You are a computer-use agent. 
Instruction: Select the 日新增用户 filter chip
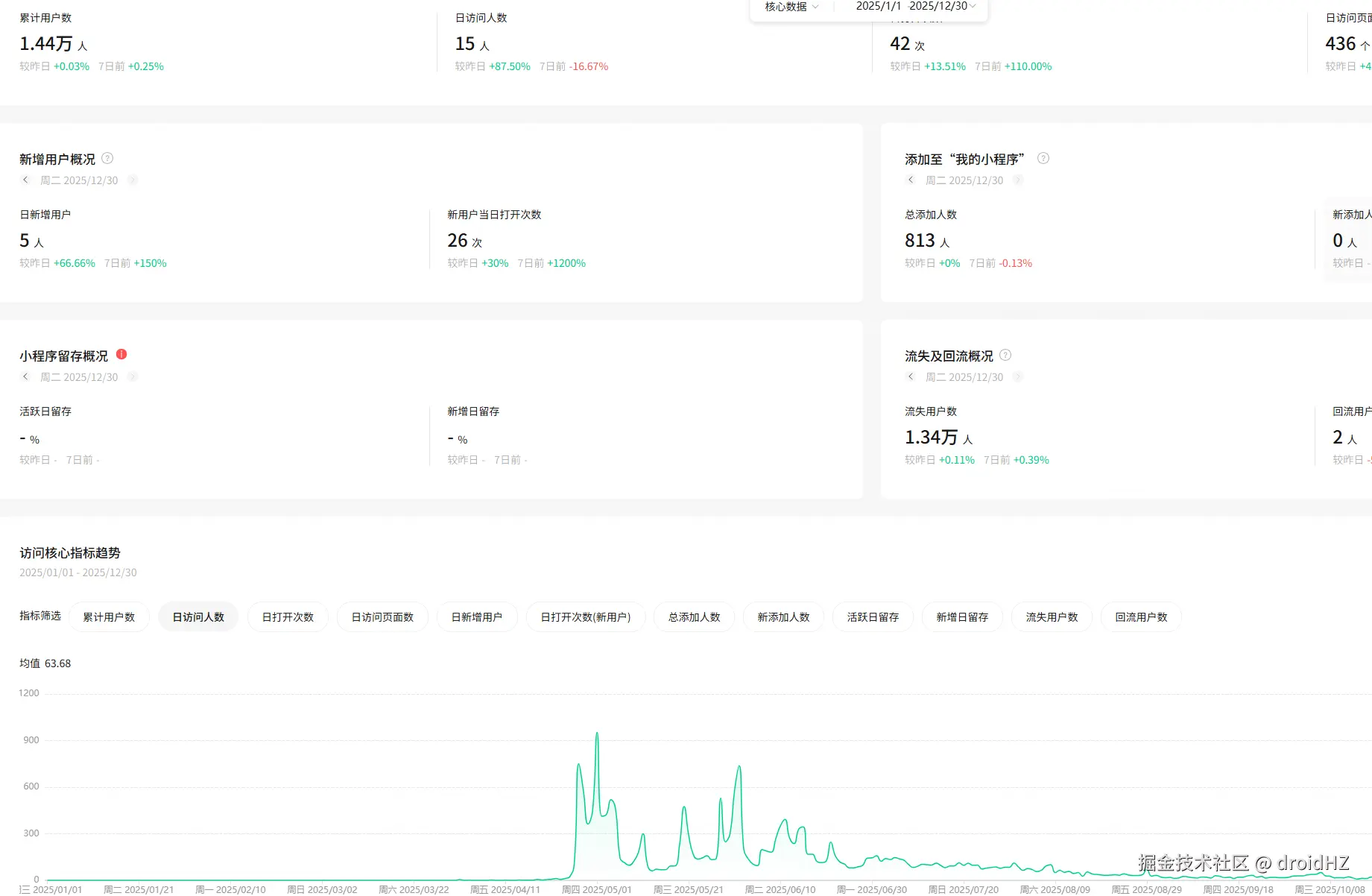point(477,617)
